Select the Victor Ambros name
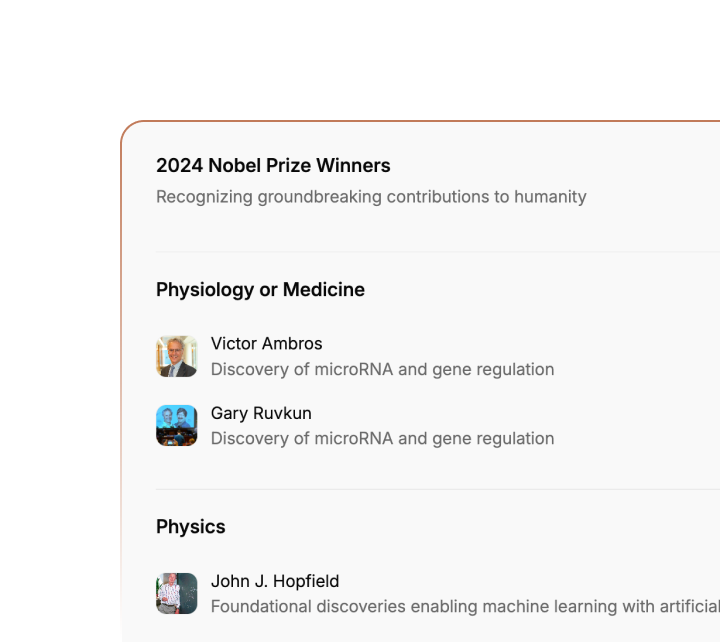The image size is (720, 642). tap(266, 344)
